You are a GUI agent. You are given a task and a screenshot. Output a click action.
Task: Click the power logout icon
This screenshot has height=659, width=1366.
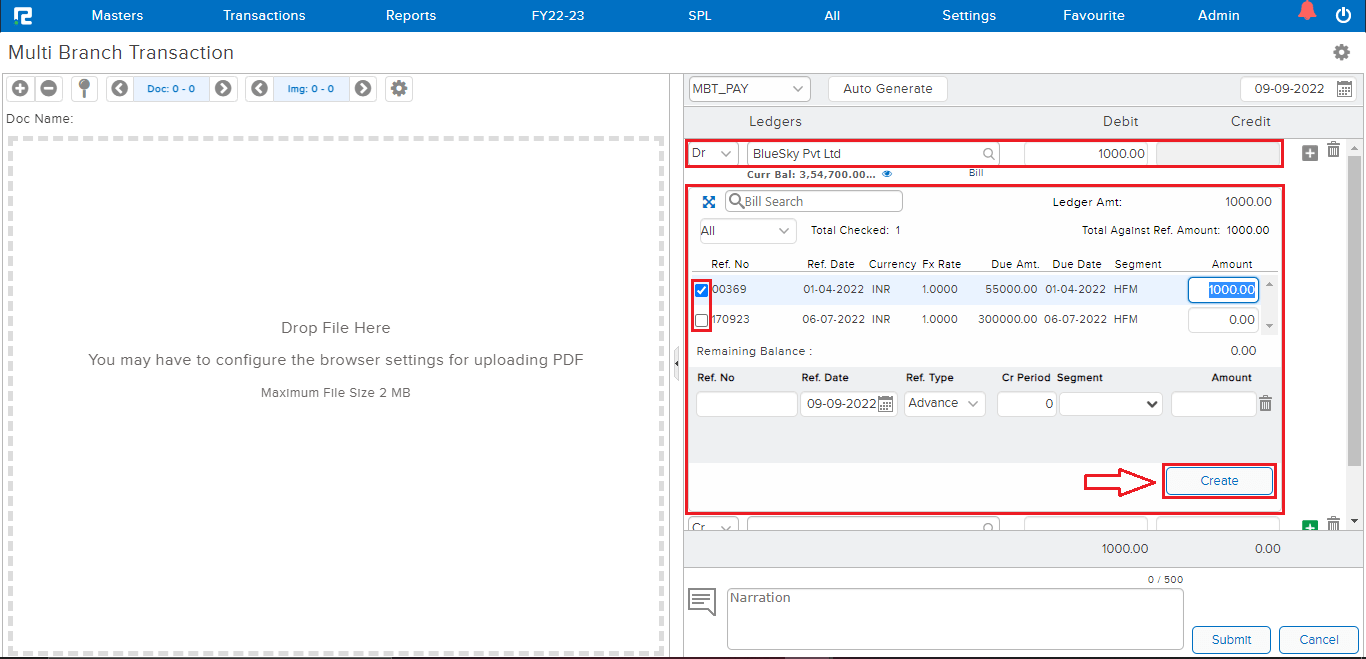click(1343, 15)
